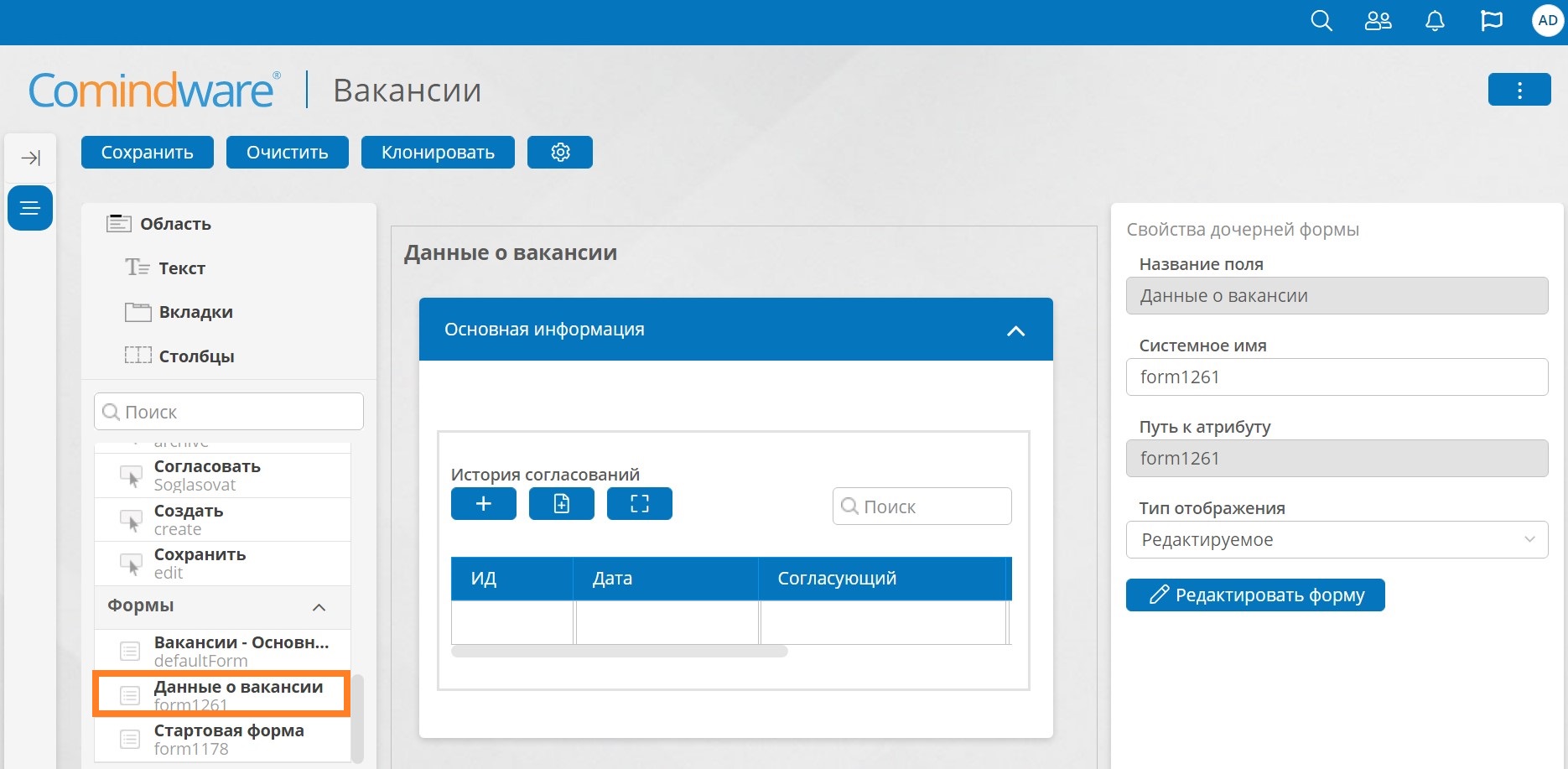Click the Область icon
1568x769 pixels.
(x=119, y=224)
